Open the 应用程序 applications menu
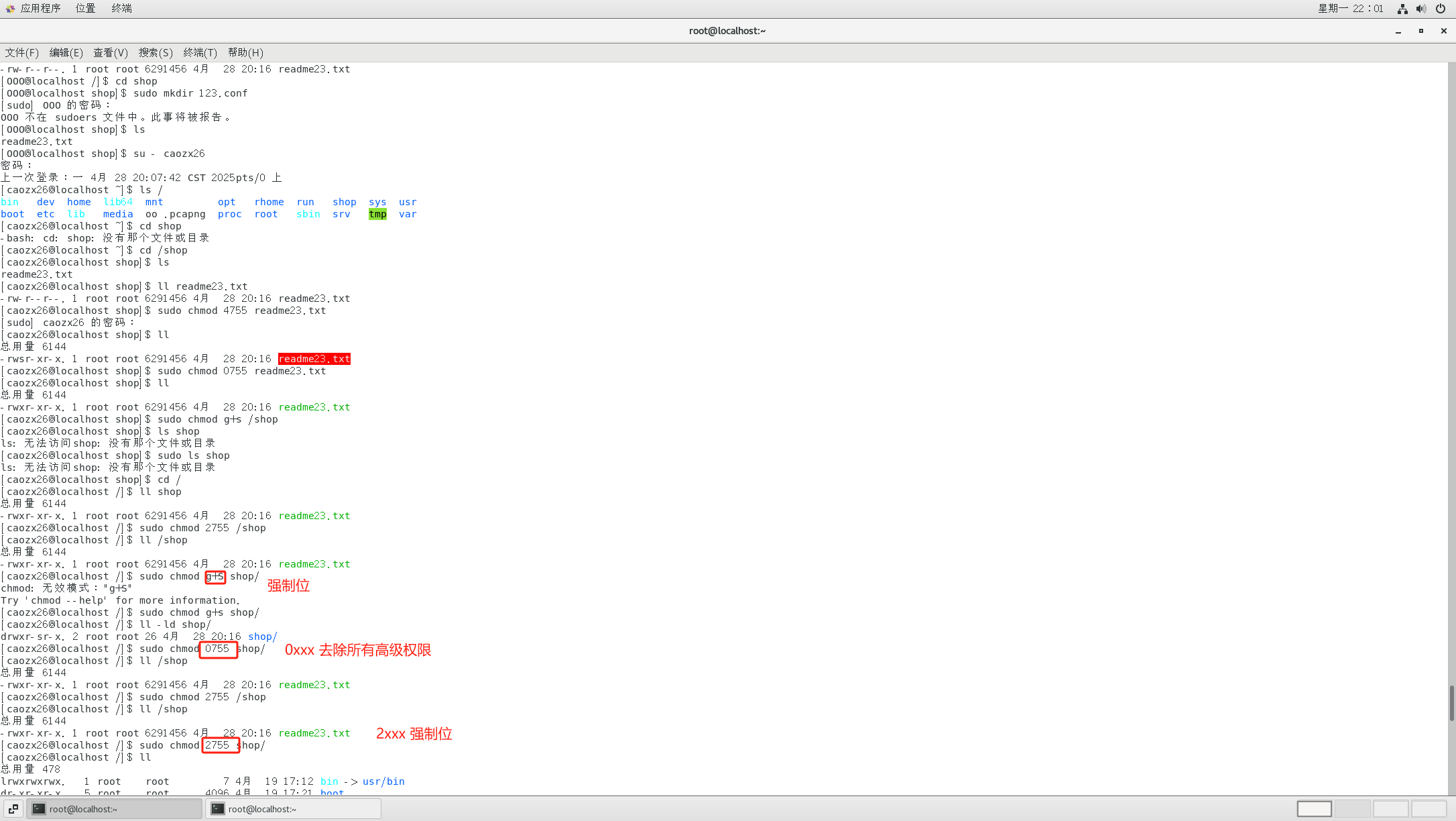 pos(40,8)
